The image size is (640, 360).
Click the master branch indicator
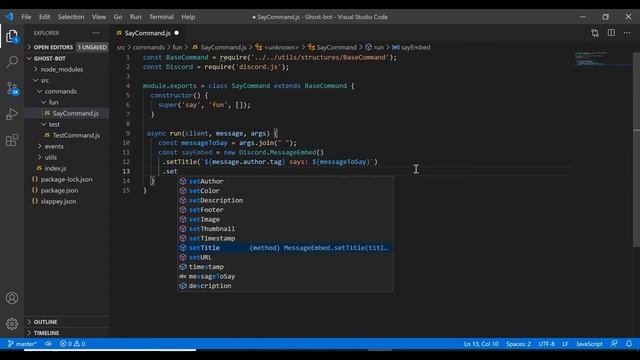22,344
